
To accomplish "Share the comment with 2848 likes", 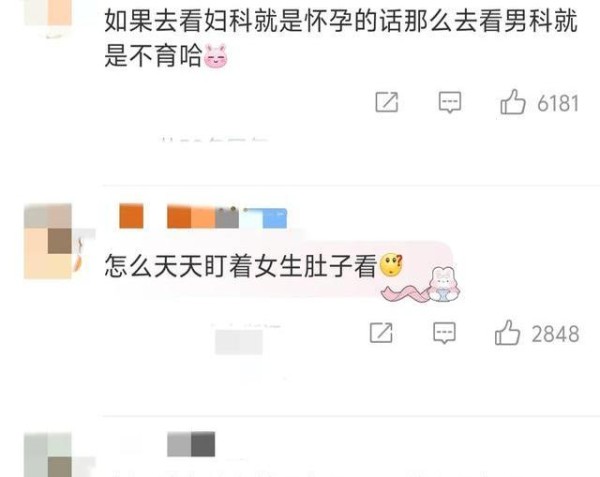I will 381,332.
